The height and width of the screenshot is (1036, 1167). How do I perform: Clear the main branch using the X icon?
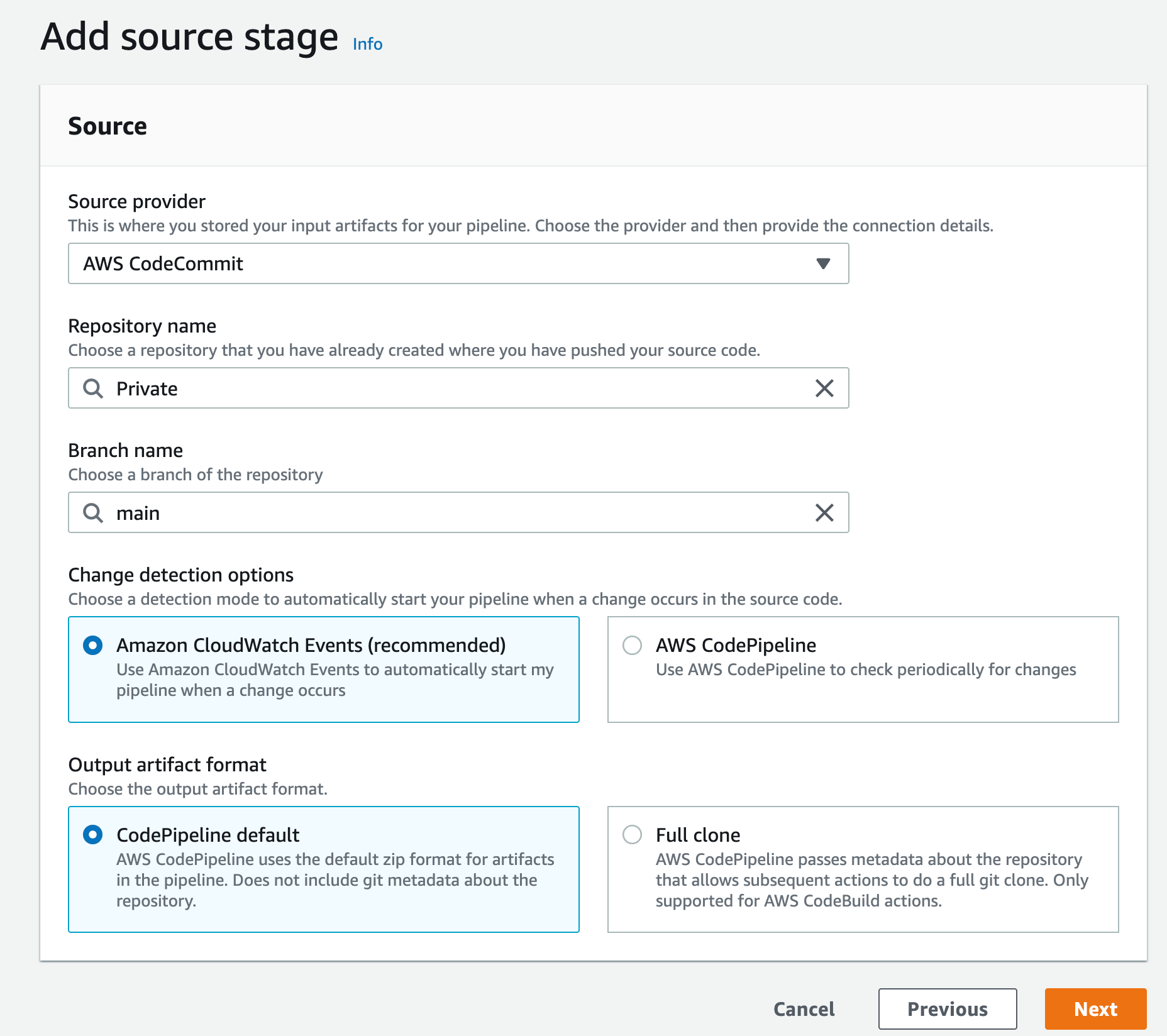click(x=824, y=513)
